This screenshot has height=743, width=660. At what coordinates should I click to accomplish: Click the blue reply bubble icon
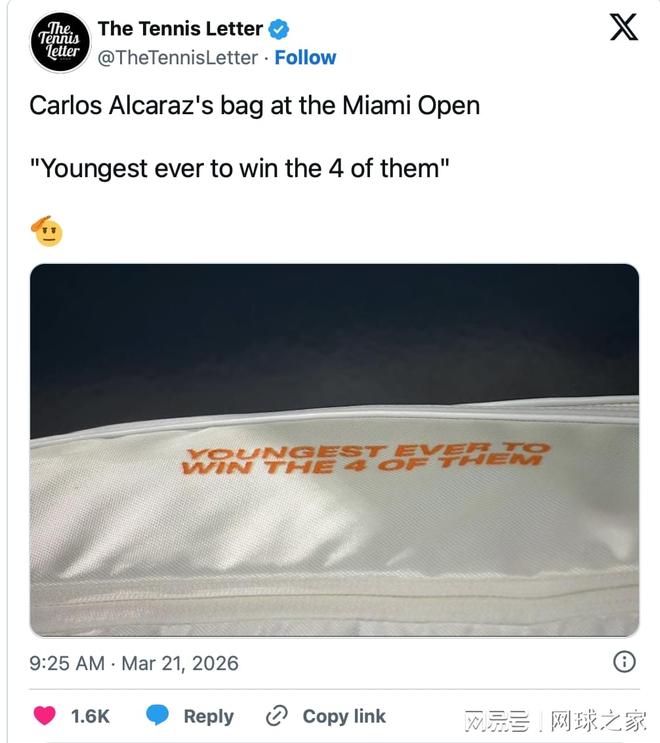[x=157, y=715]
